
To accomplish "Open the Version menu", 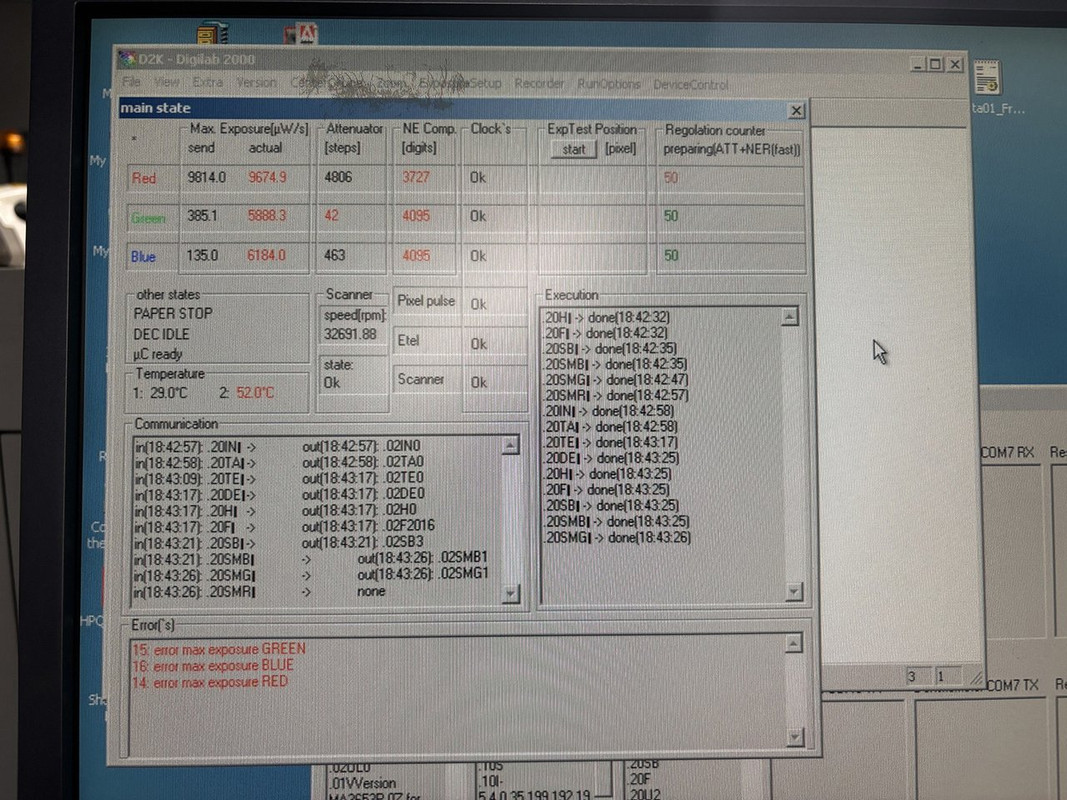I will [257, 83].
